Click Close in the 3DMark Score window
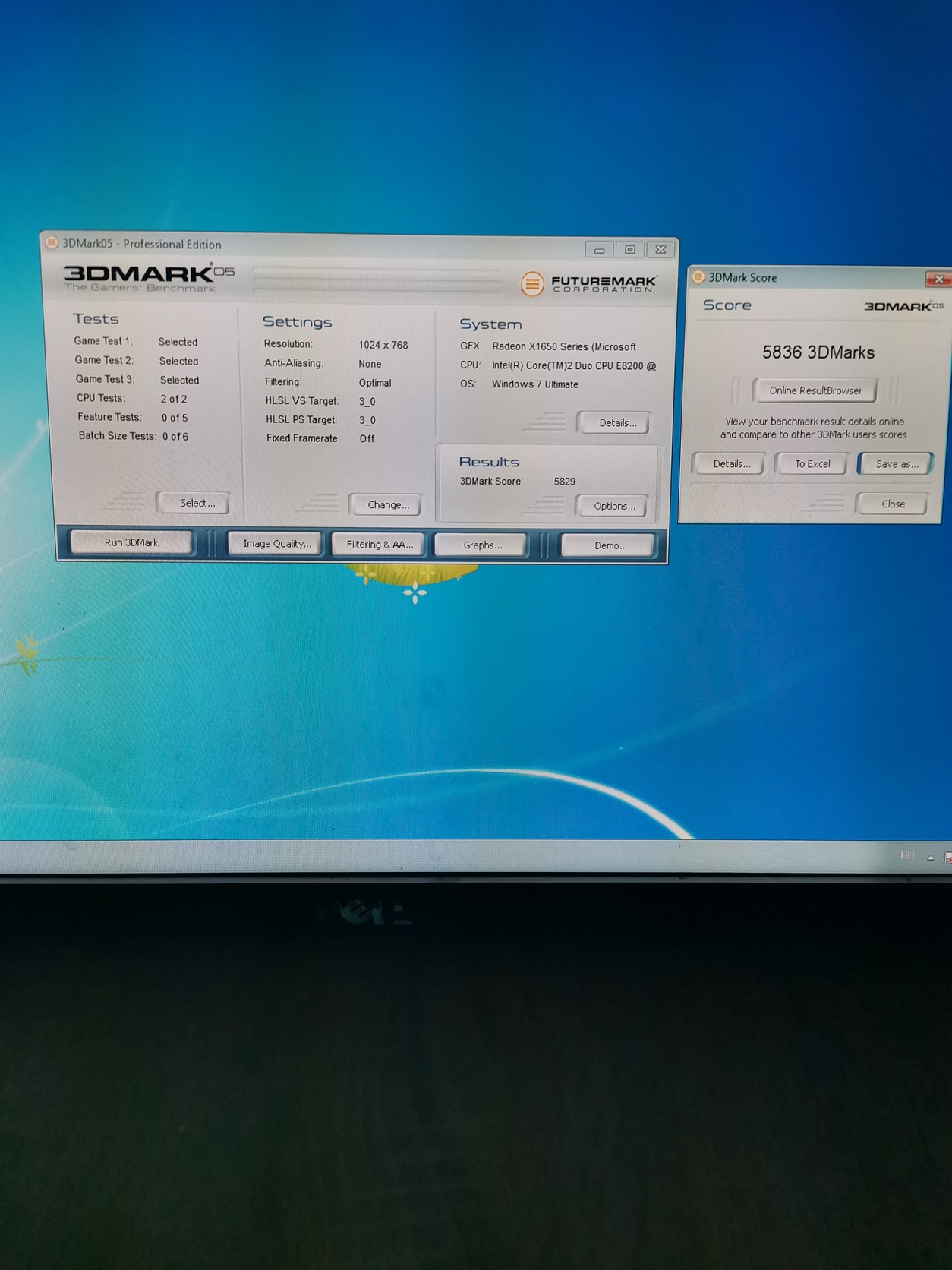Image resolution: width=952 pixels, height=1270 pixels. coord(893,504)
